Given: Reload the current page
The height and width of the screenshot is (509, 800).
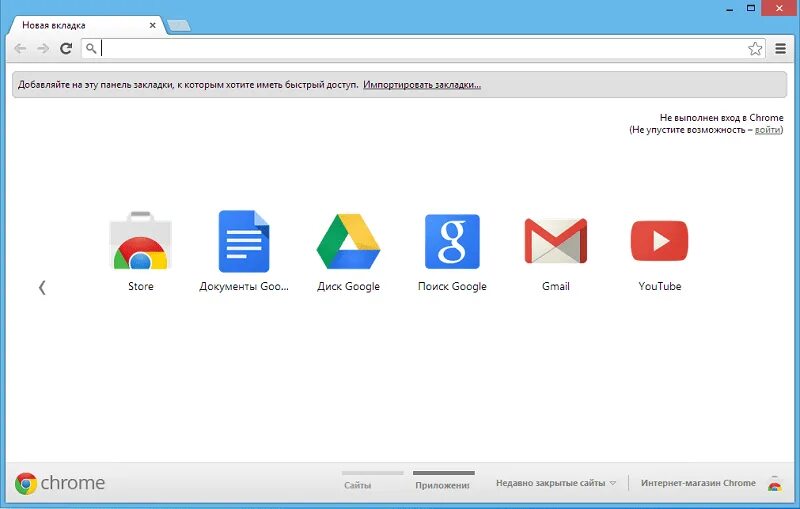Looking at the screenshot, I should [x=66, y=48].
